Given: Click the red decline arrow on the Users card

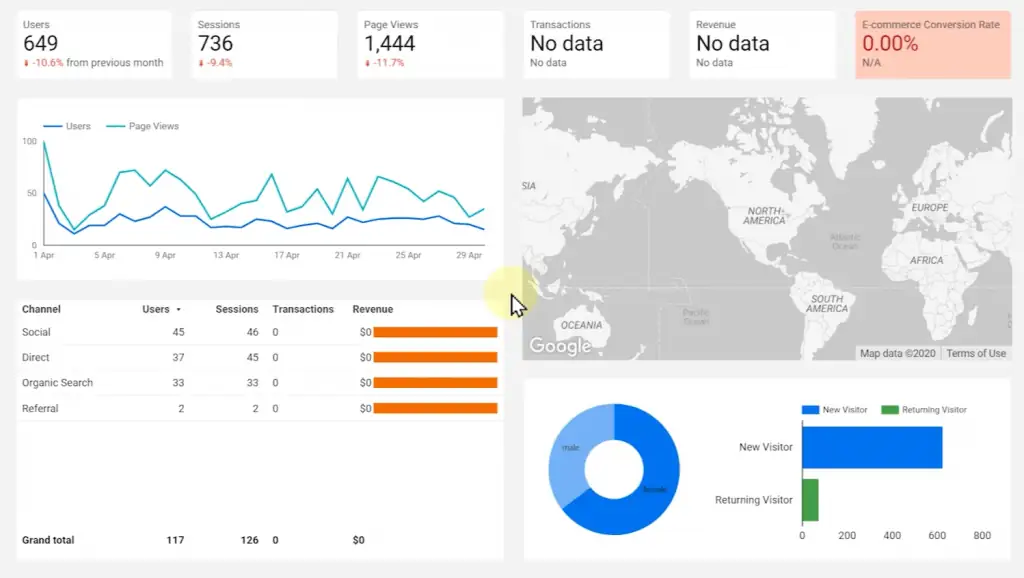Looking at the screenshot, I should [27, 62].
